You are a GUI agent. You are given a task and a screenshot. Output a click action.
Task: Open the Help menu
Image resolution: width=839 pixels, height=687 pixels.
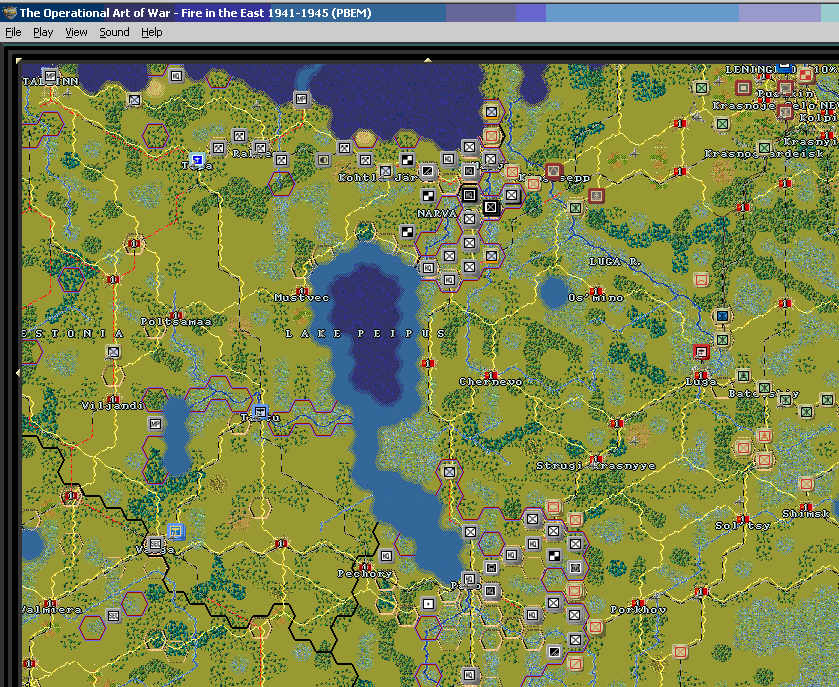point(151,32)
